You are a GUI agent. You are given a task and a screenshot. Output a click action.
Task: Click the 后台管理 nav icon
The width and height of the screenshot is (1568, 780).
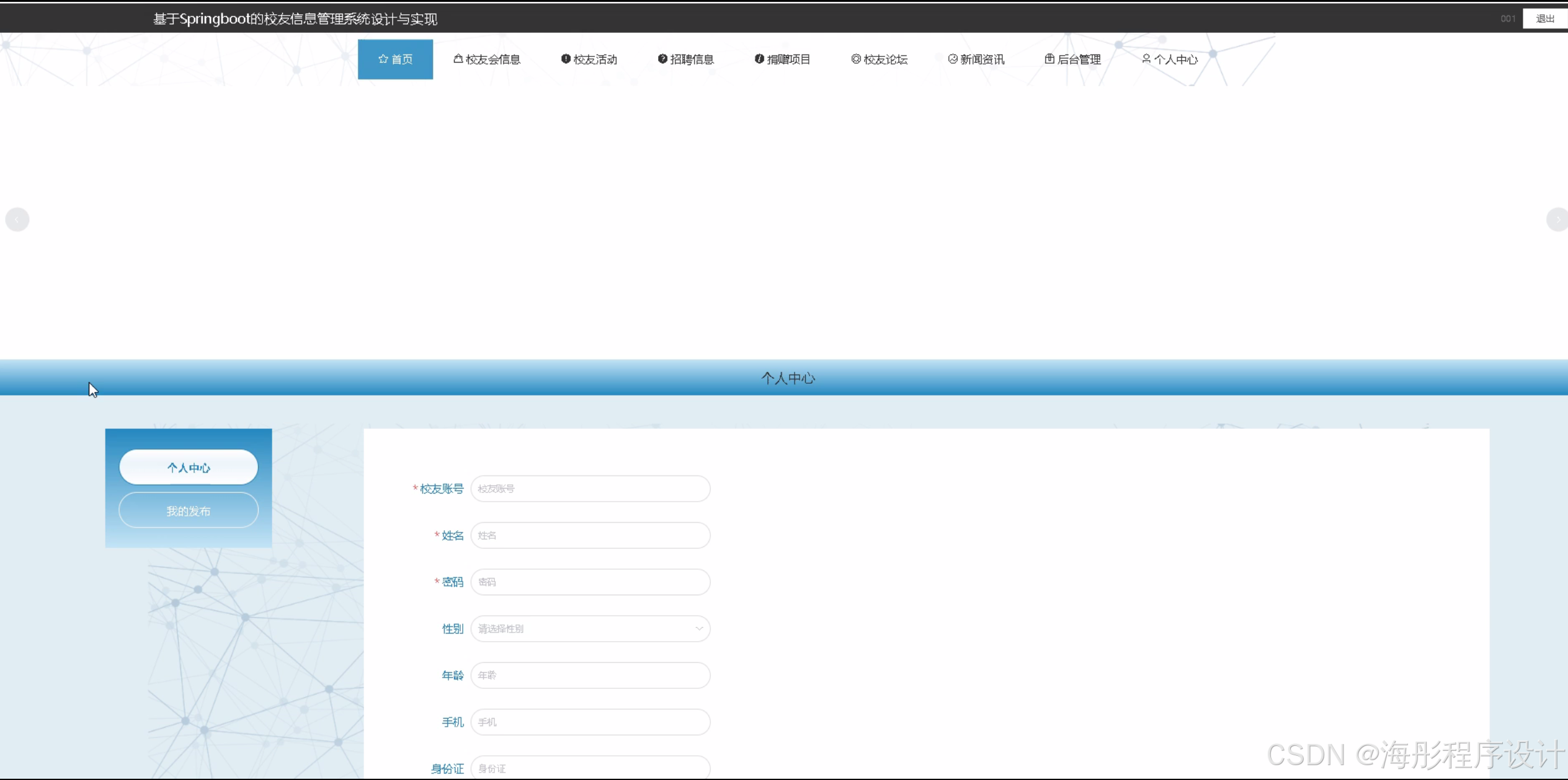point(1049,59)
